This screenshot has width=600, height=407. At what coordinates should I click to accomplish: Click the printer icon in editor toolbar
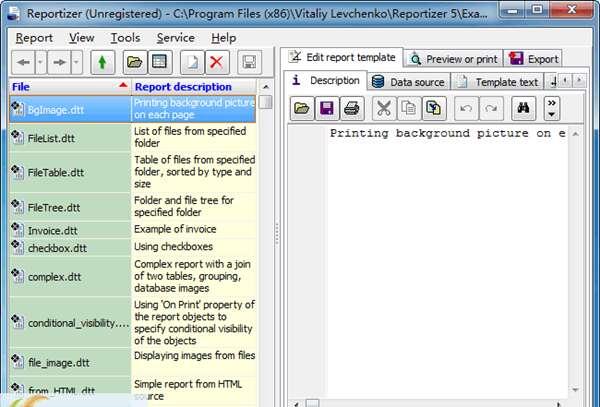coord(351,107)
